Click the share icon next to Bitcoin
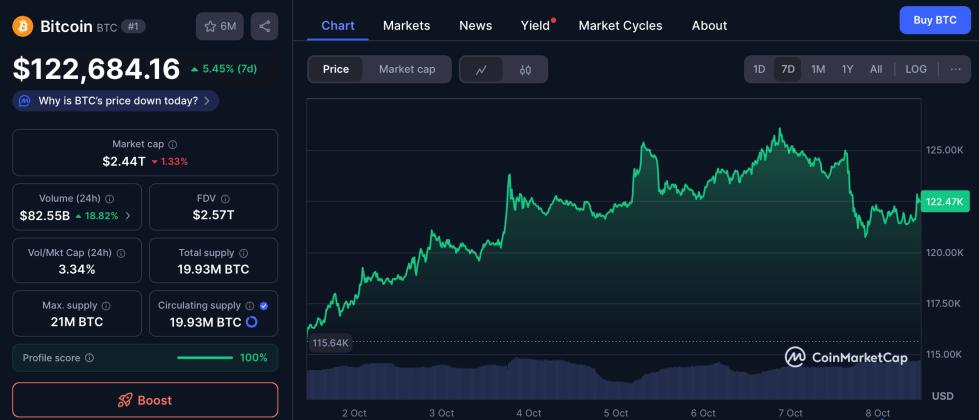The width and height of the screenshot is (979, 420). (x=265, y=26)
